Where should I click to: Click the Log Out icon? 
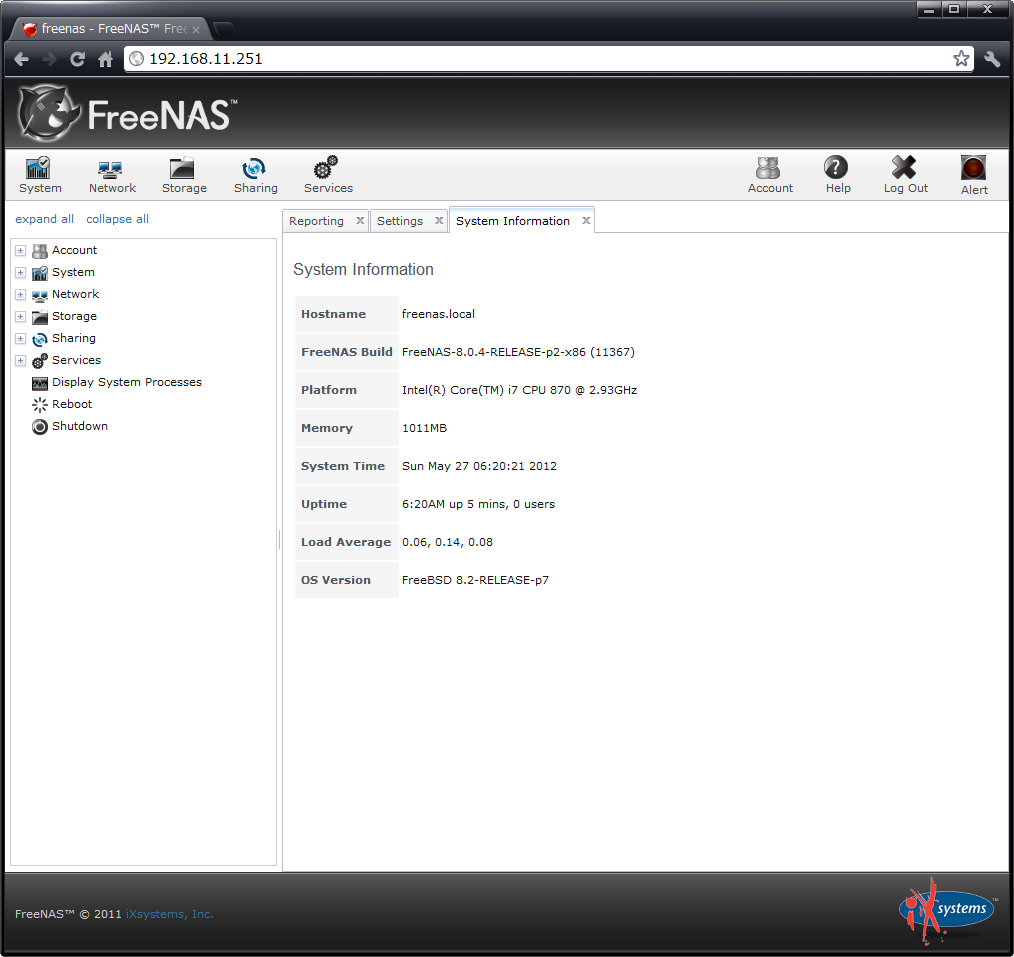tap(905, 175)
